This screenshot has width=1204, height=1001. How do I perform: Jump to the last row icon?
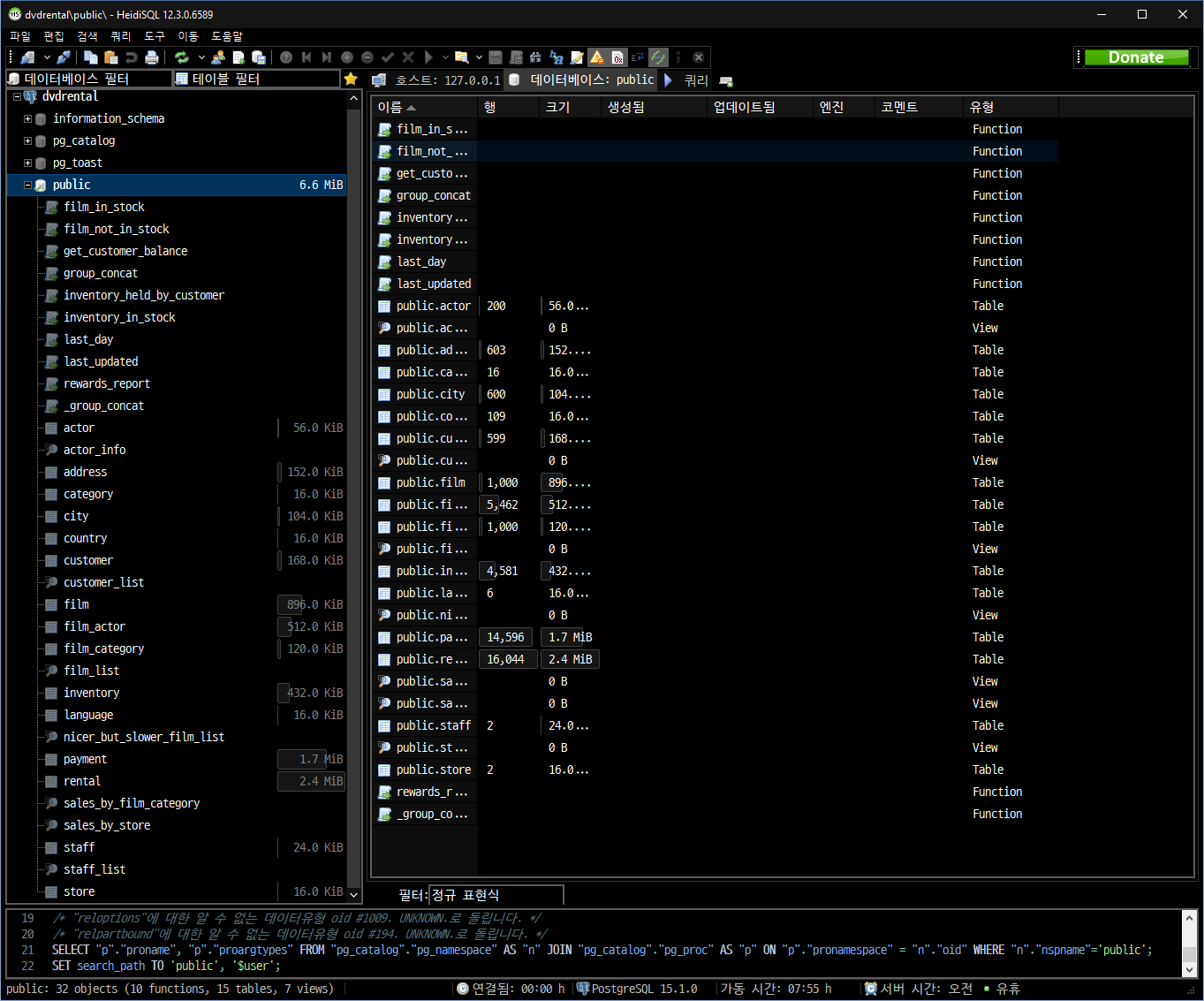pos(327,57)
